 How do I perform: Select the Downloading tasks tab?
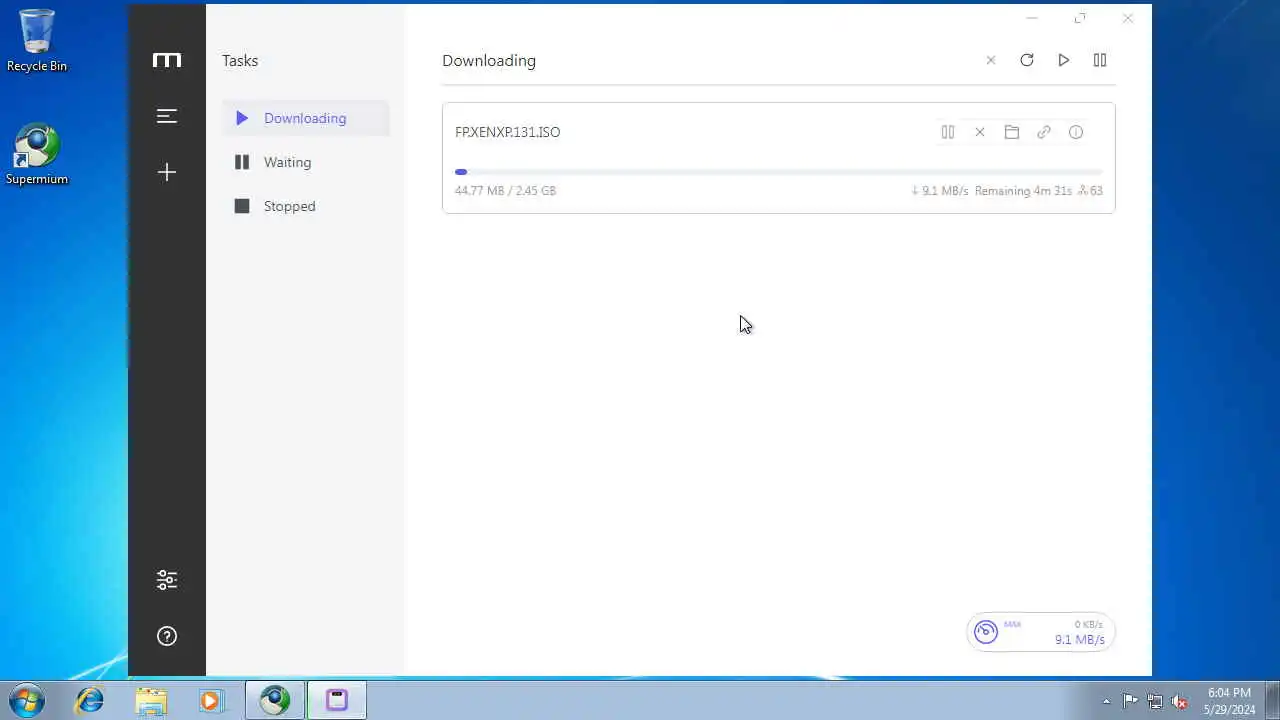pos(306,118)
